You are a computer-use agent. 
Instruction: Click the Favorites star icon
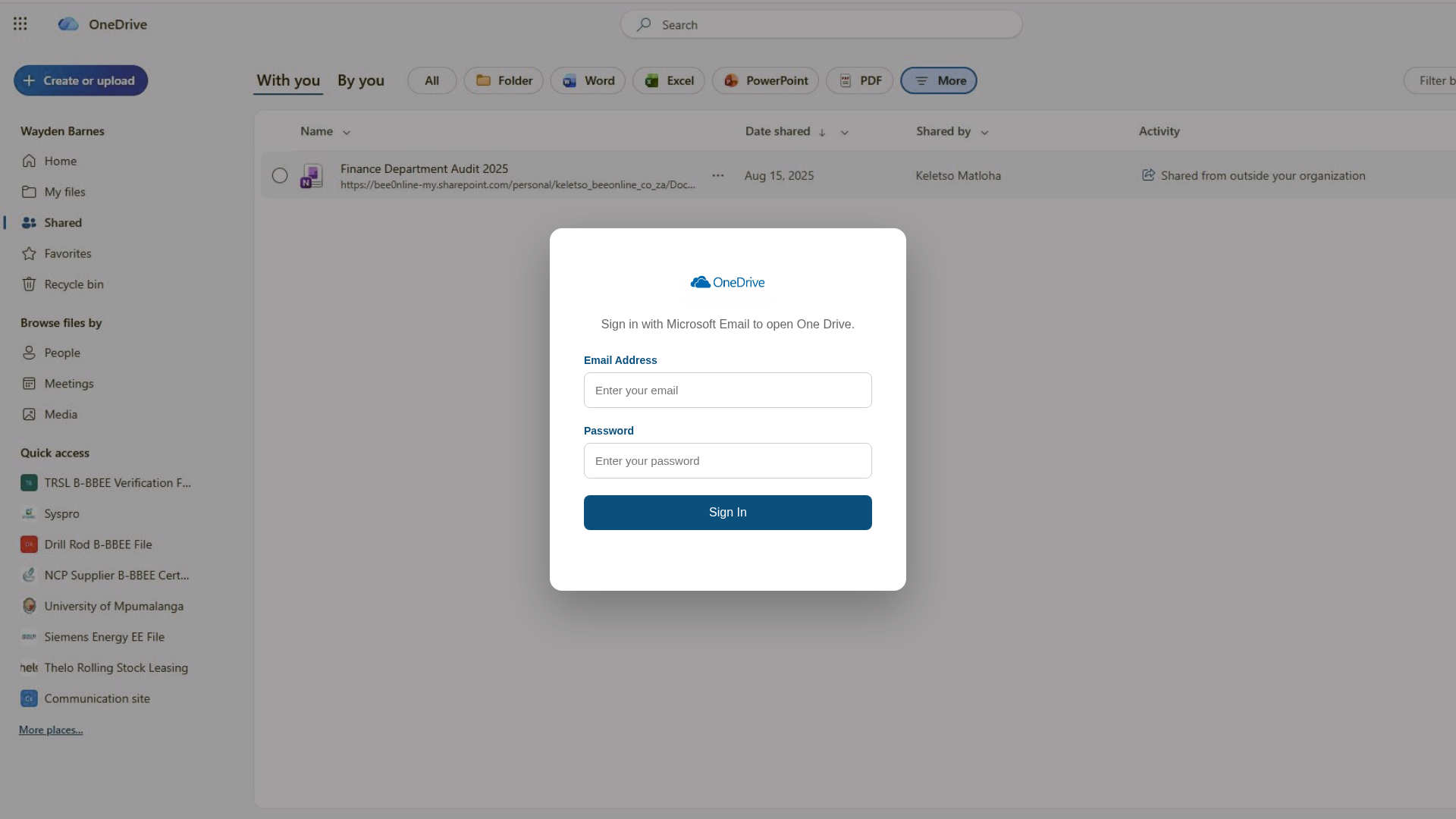(29, 253)
